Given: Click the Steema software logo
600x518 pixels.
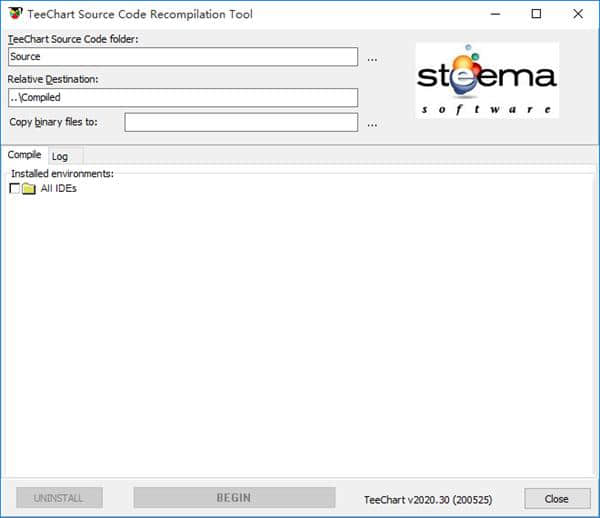Looking at the screenshot, I should [x=487, y=80].
